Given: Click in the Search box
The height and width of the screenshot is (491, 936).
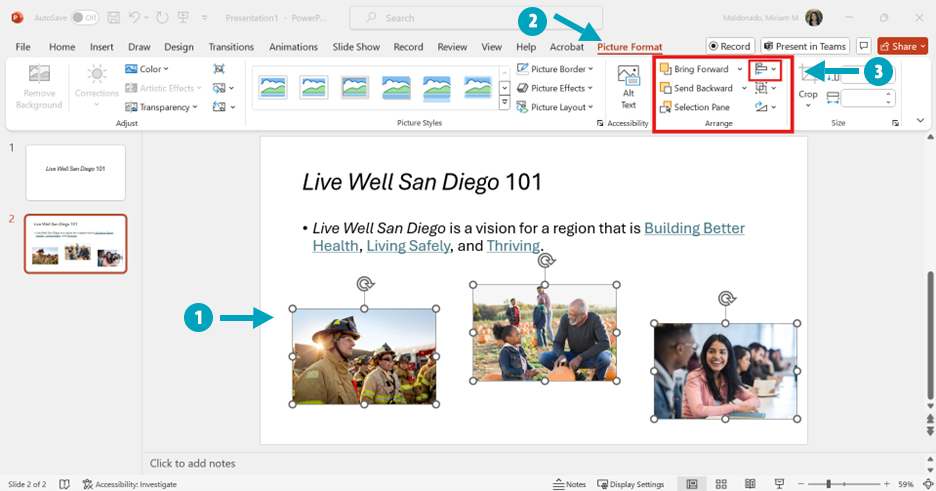Looking at the screenshot, I should (476, 18).
